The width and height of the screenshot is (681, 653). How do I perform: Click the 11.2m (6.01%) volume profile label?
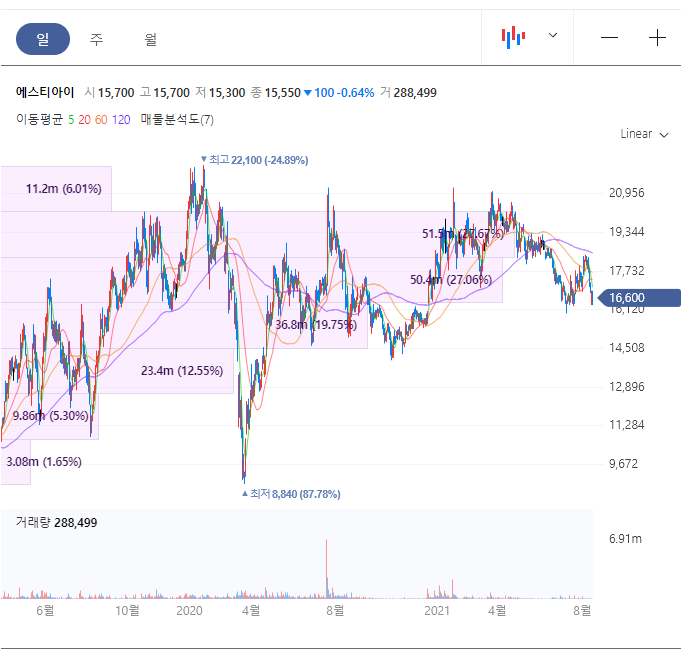click(63, 189)
